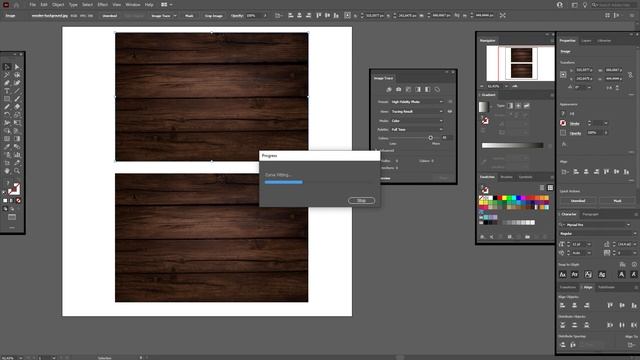Click the Discover lightbulb icon

(x=585, y=5)
